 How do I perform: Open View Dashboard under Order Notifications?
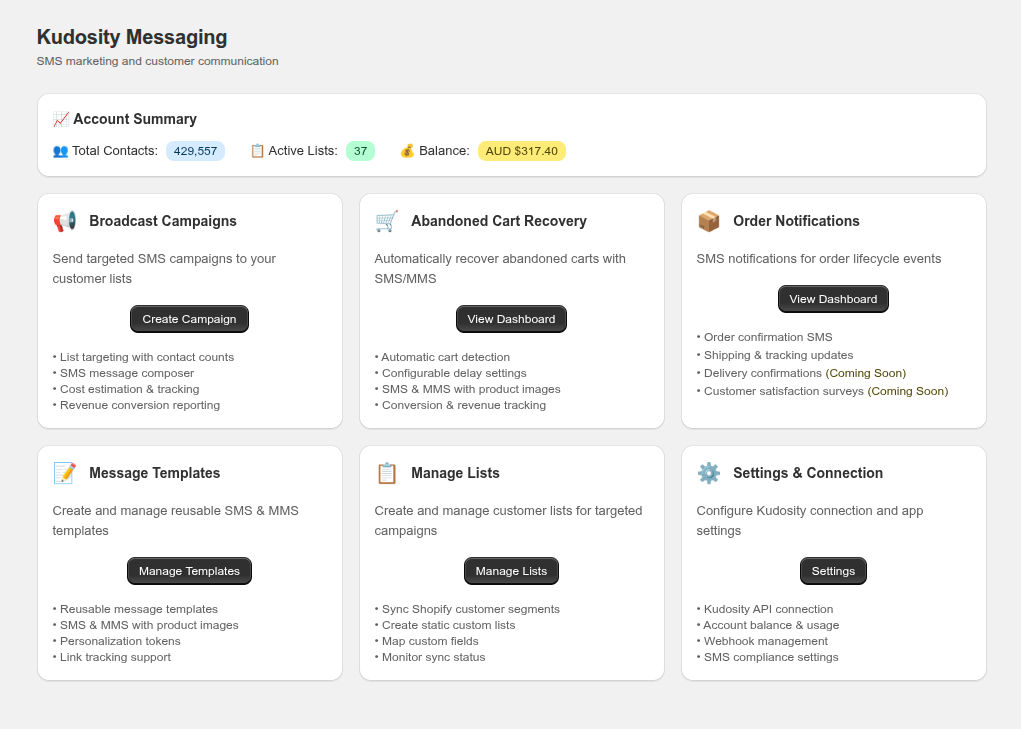click(833, 299)
